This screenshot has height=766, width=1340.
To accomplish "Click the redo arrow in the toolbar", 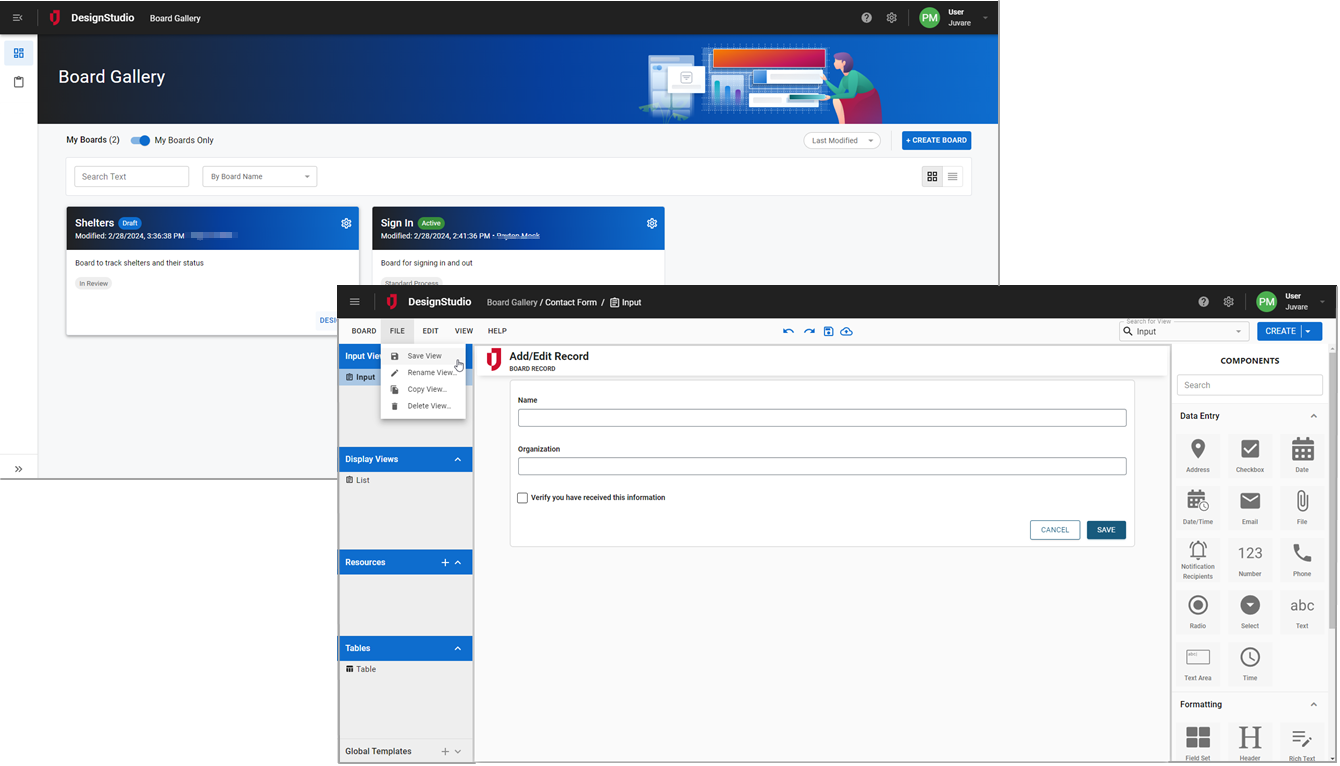I will (809, 331).
